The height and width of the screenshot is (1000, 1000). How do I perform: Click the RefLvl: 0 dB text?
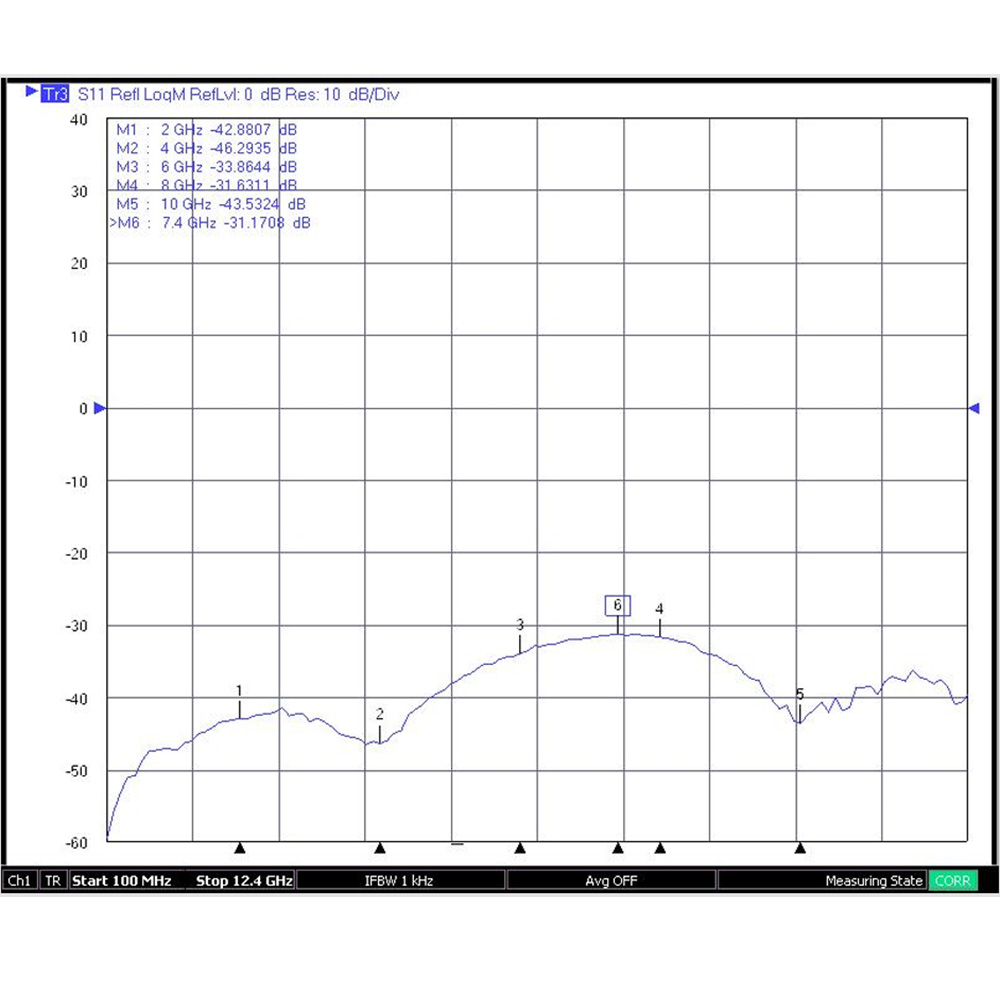point(235,94)
